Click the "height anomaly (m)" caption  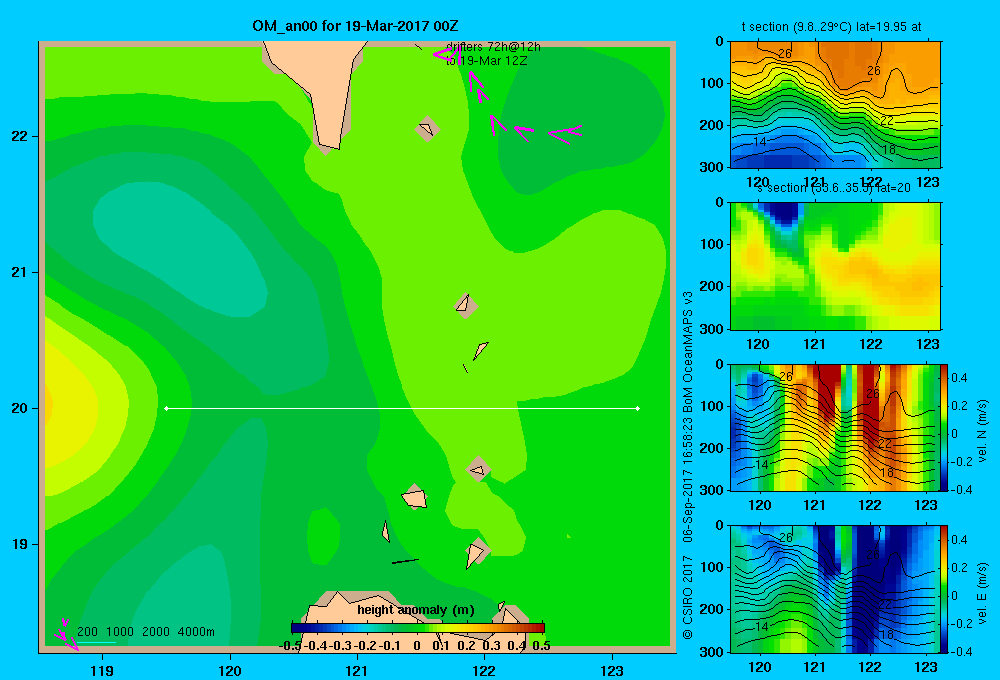416,610
